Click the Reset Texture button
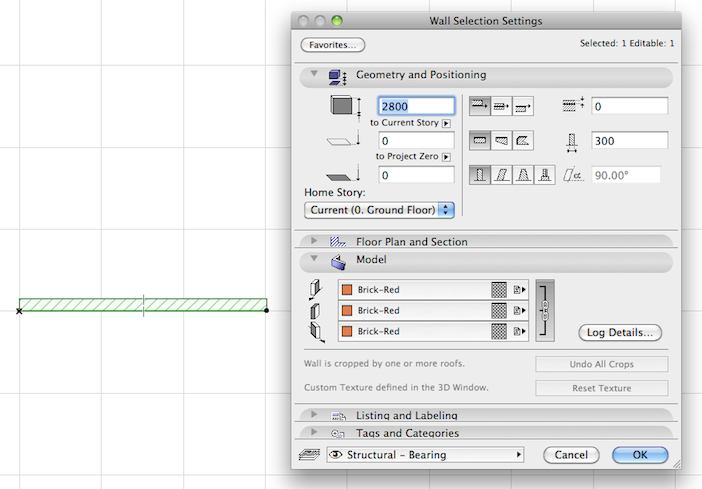The image size is (702, 489). (x=601, y=388)
